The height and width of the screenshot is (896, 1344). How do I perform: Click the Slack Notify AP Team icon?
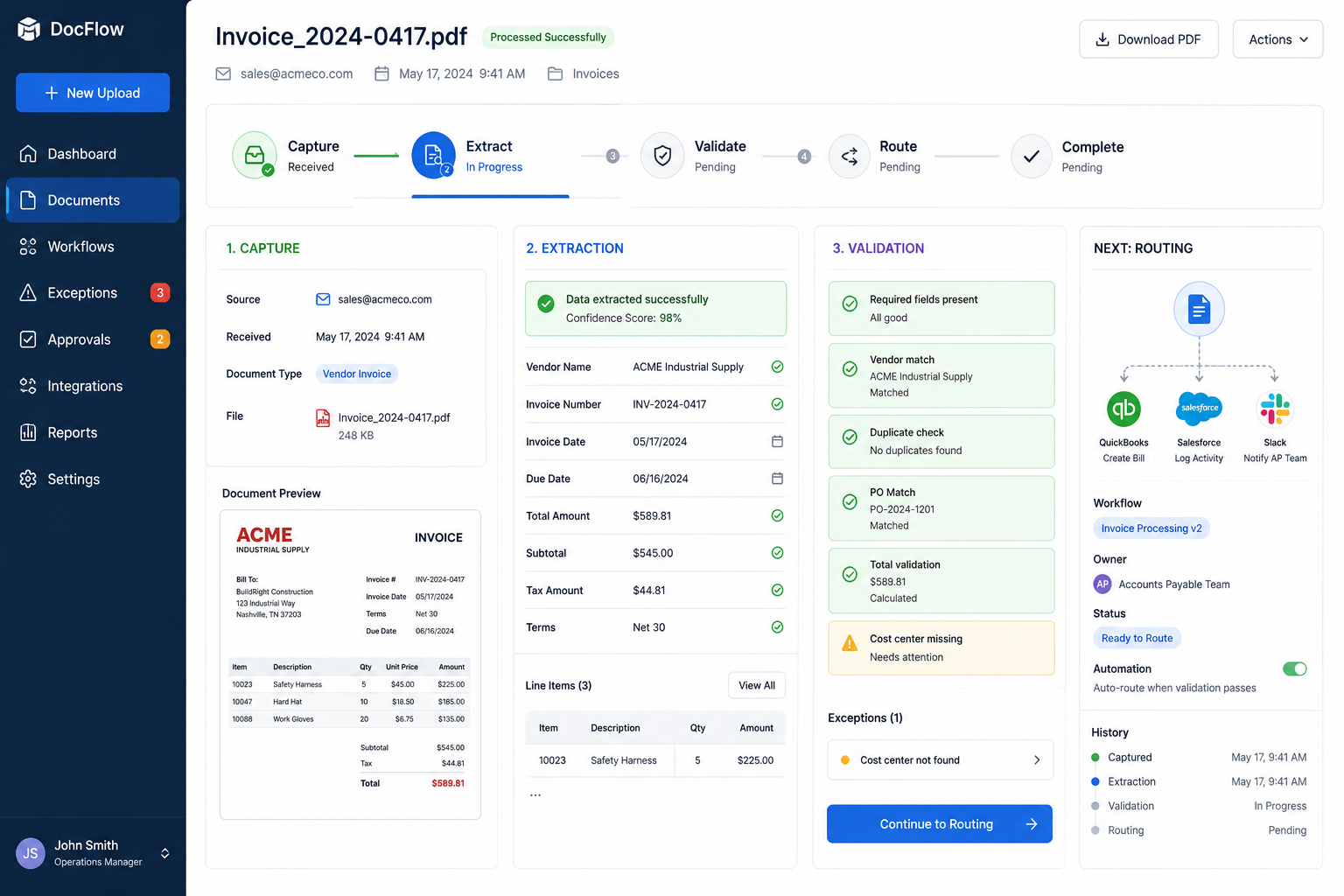[1275, 409]
